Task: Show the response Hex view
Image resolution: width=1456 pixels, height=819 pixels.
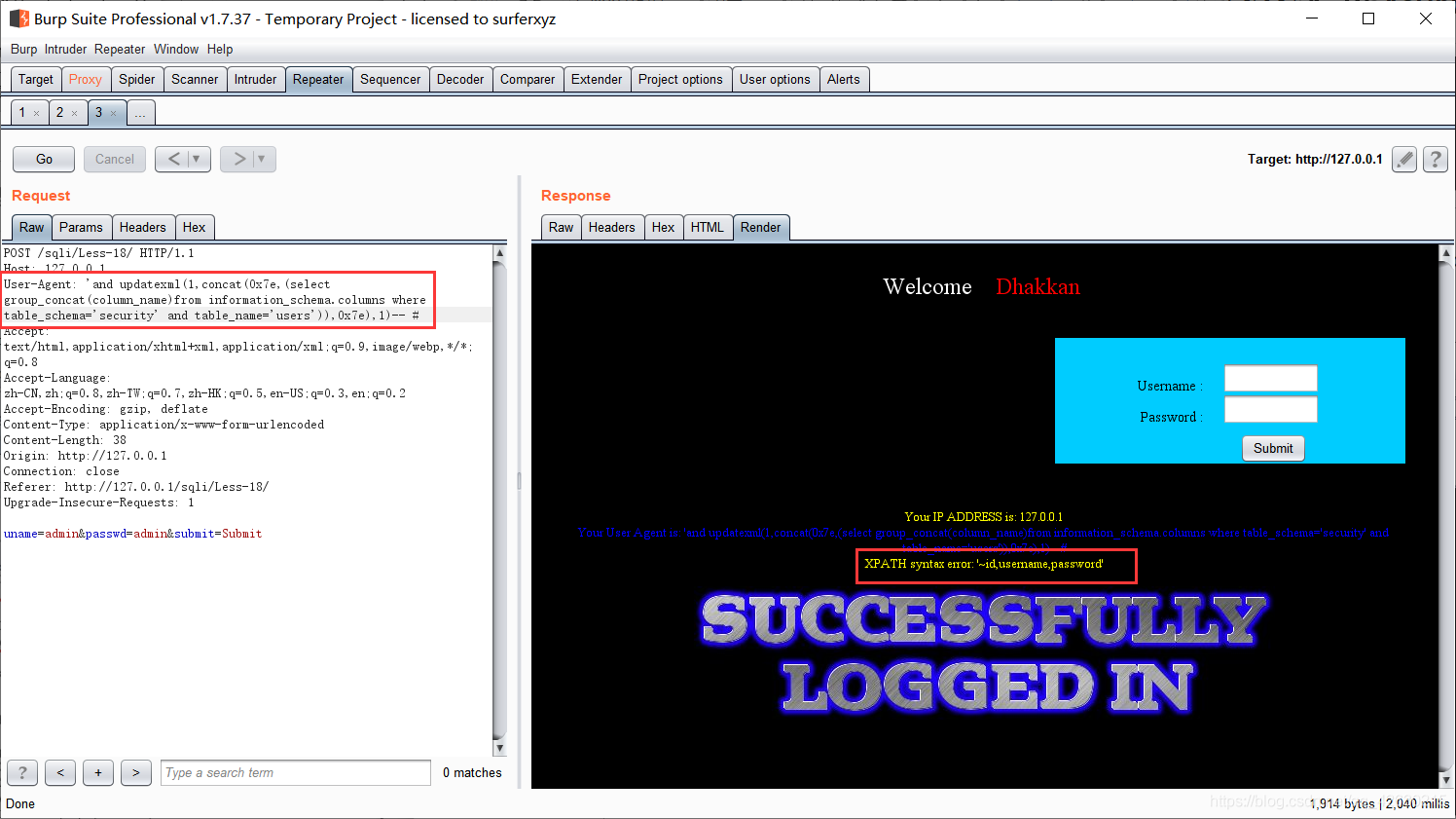Action: (664, 227)
